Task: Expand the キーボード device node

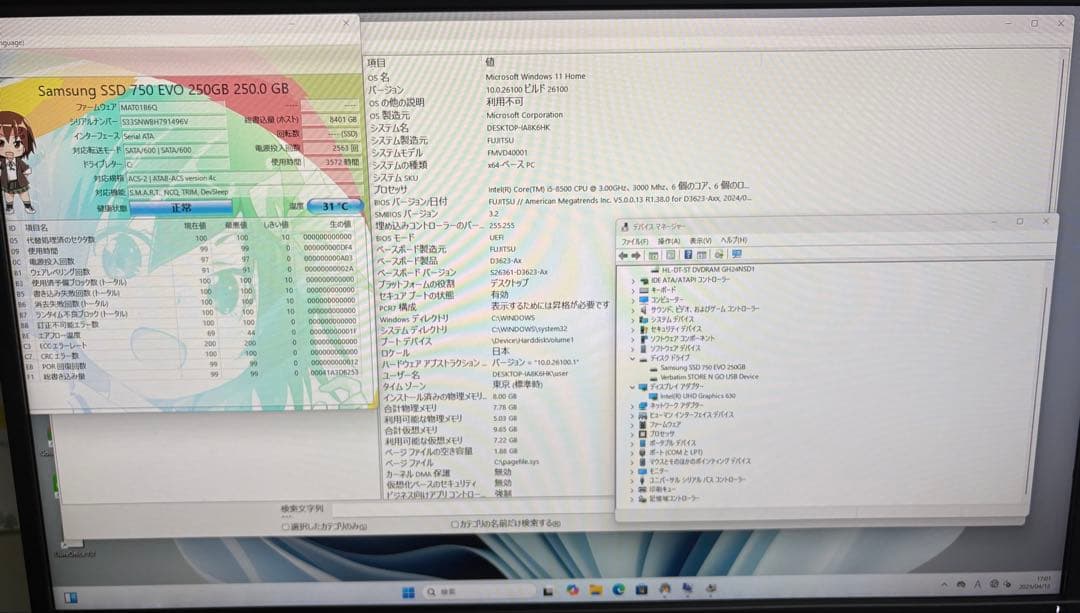Action: point(631,290)
